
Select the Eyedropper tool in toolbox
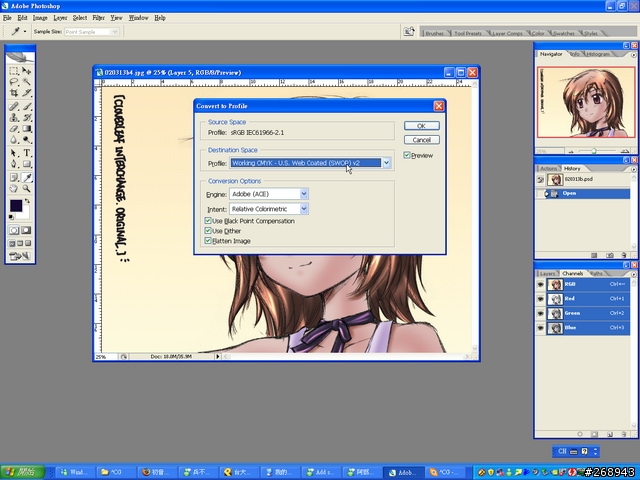click(27, 178)
